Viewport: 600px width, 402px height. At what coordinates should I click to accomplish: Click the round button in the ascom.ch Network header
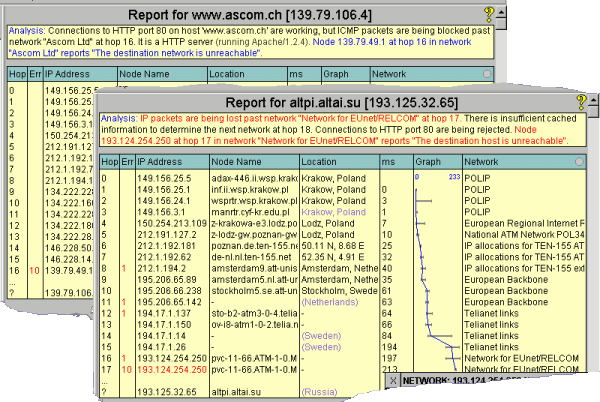[487, 74]
